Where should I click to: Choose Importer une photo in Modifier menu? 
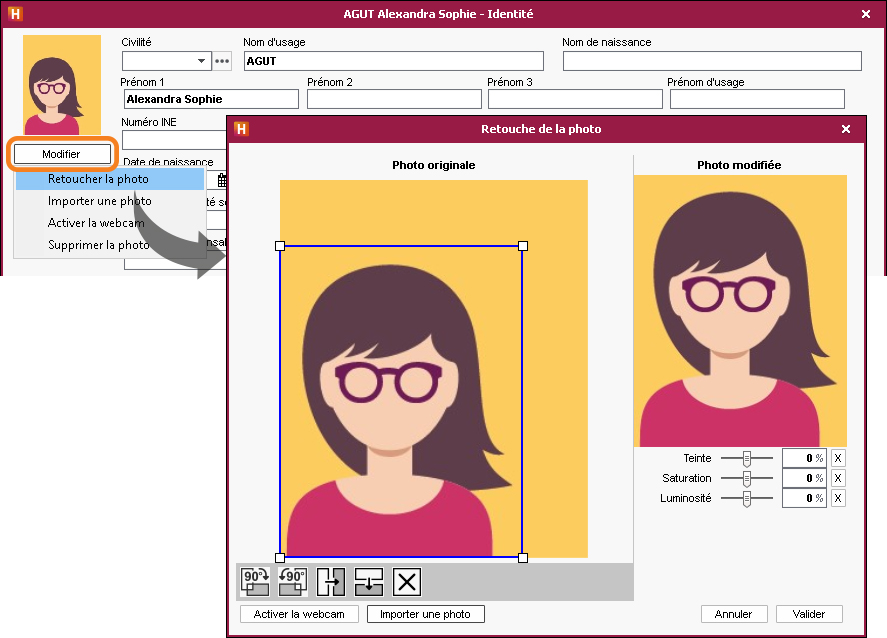(x=110, y=201)
